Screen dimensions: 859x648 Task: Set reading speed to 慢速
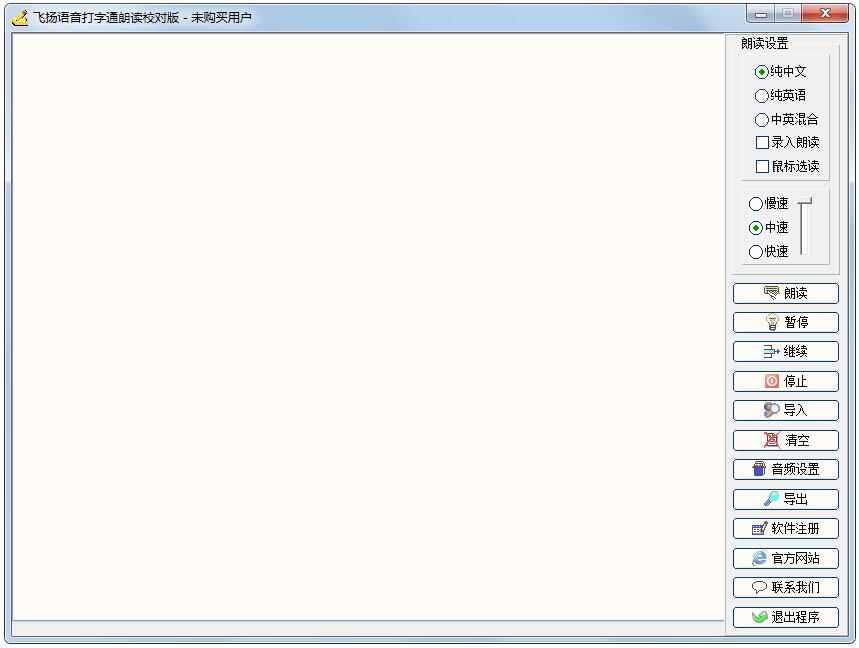click(x=769, y=204)
